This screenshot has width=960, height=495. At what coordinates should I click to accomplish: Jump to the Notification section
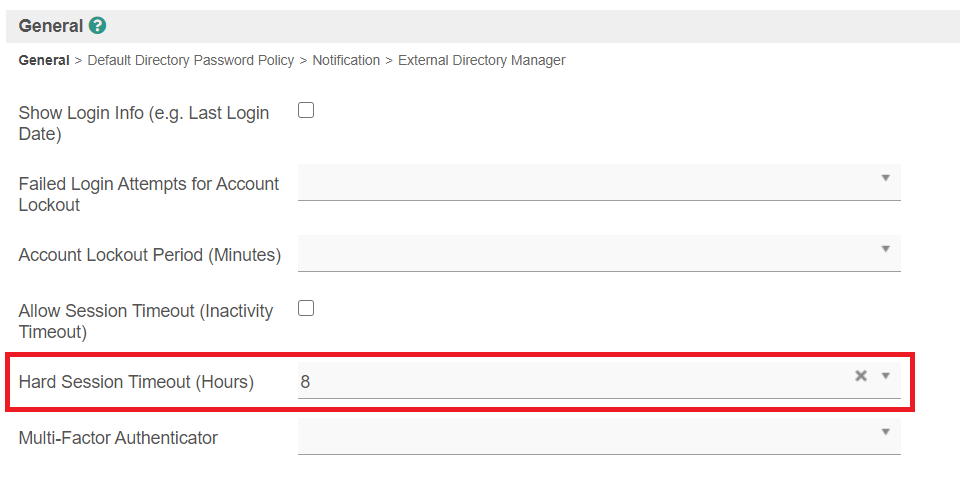[x=346, y=60]
